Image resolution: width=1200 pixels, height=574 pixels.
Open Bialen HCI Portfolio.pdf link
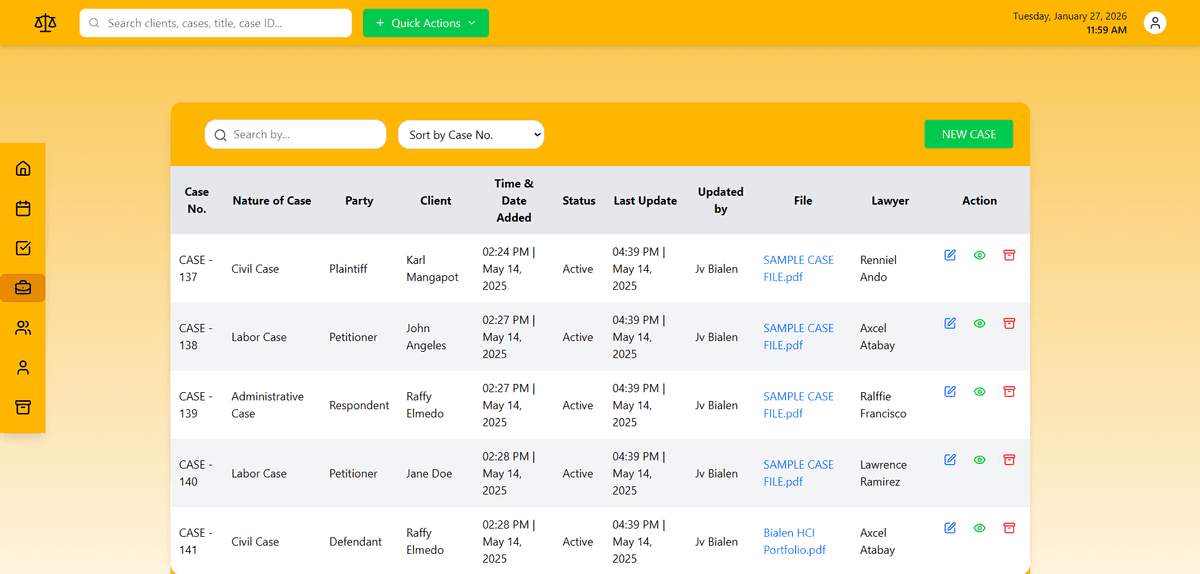click(795, 541)
